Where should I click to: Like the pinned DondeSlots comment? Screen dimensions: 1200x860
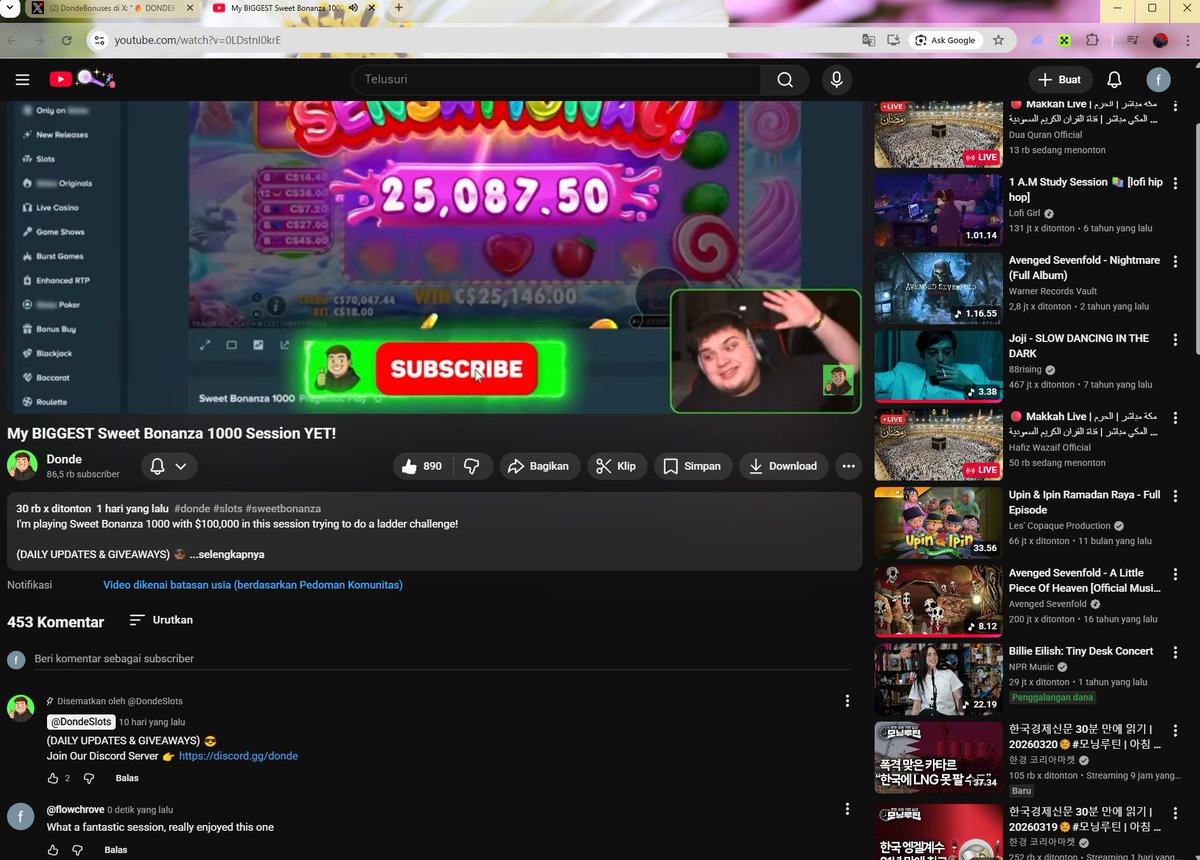click(x=53, y=778)
